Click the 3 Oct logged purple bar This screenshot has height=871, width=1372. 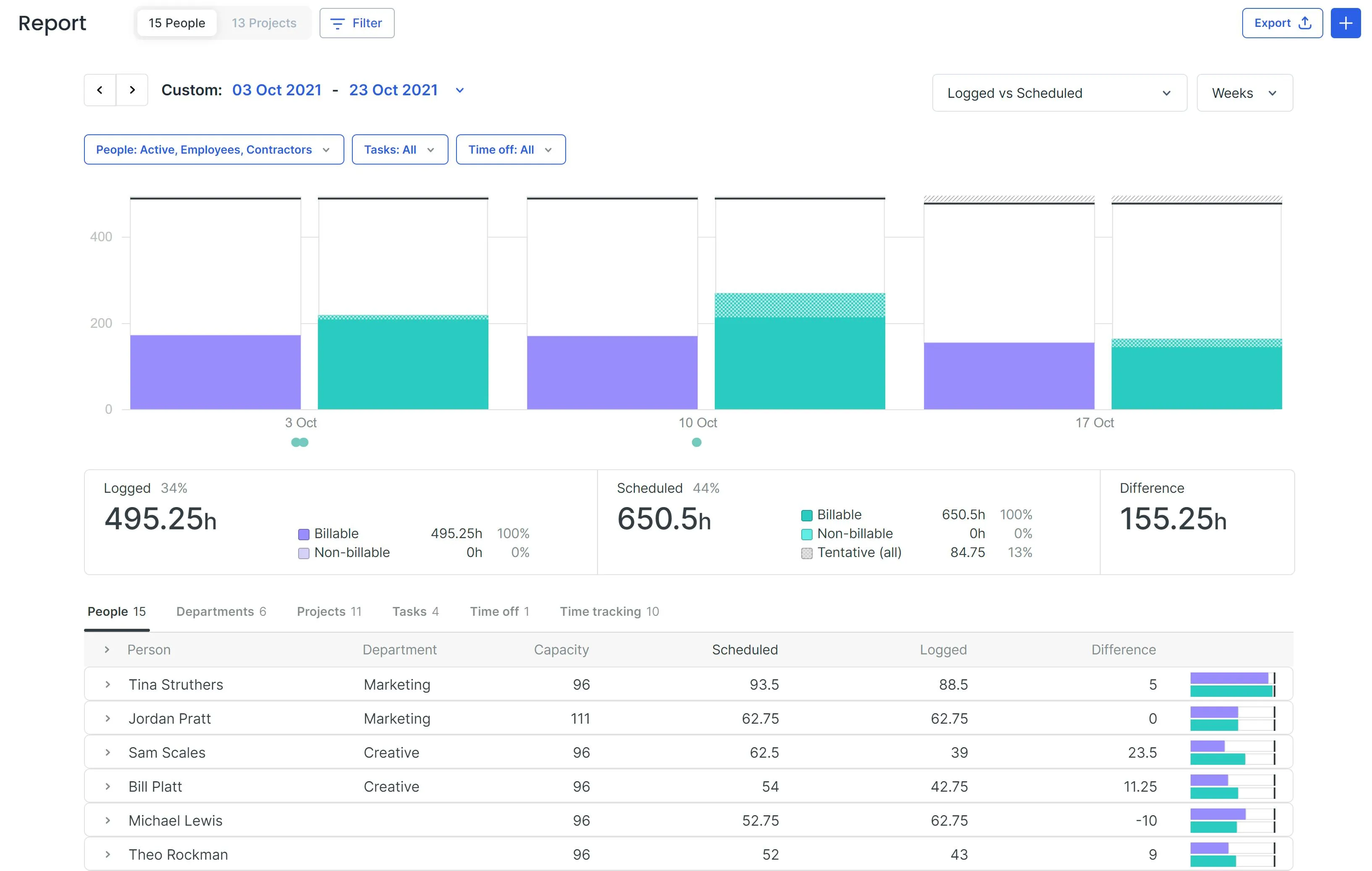pos(215,372)
